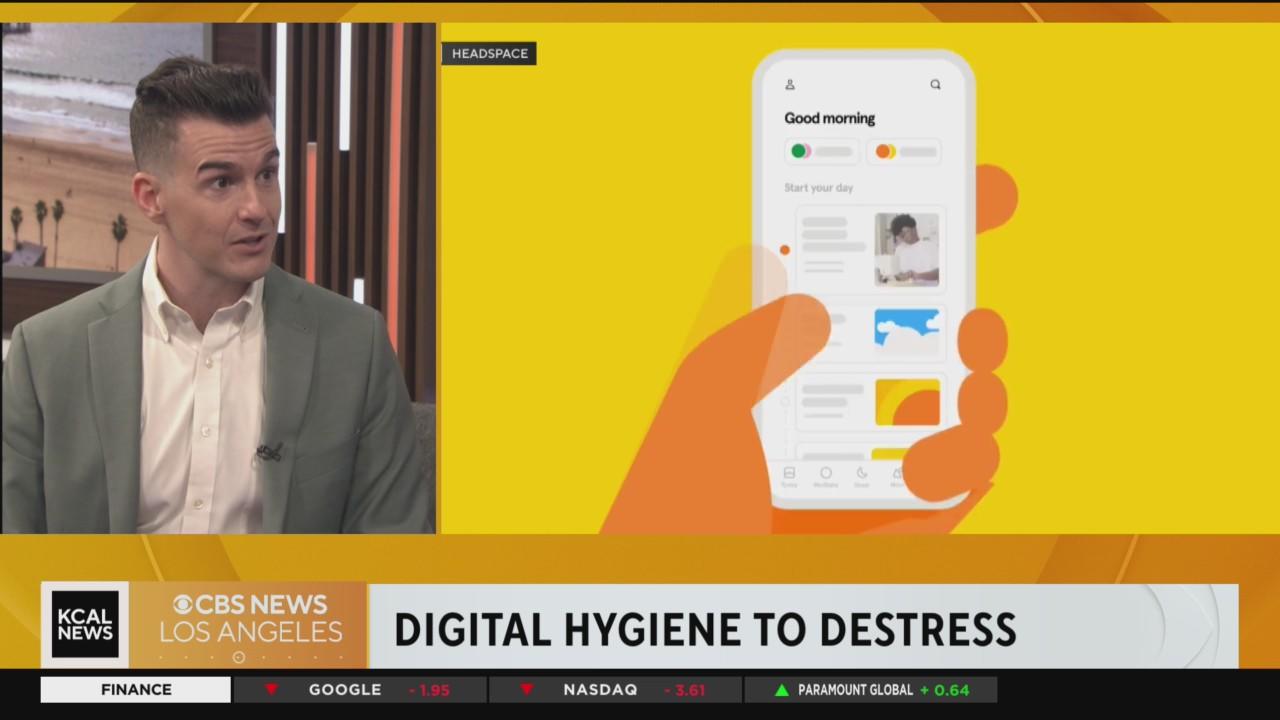This screenshot has height=720, width=1280.
Task: Click the Paramount Global ticker entry
Action: (868, 690)
